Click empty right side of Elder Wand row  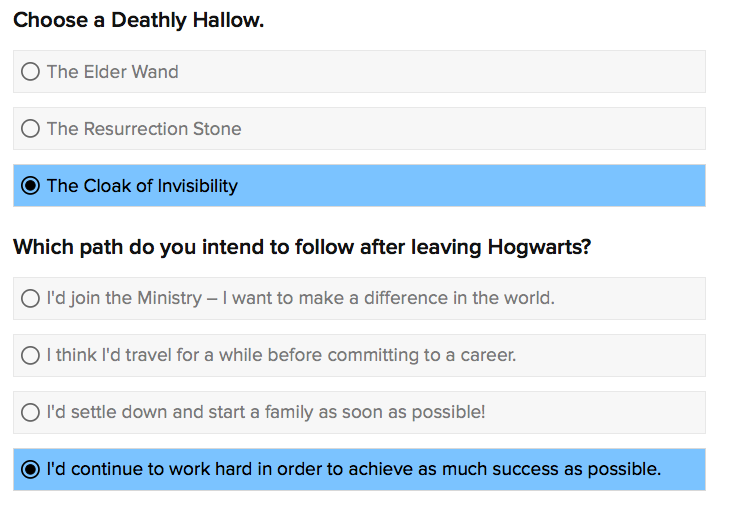(x=500, y=72)
